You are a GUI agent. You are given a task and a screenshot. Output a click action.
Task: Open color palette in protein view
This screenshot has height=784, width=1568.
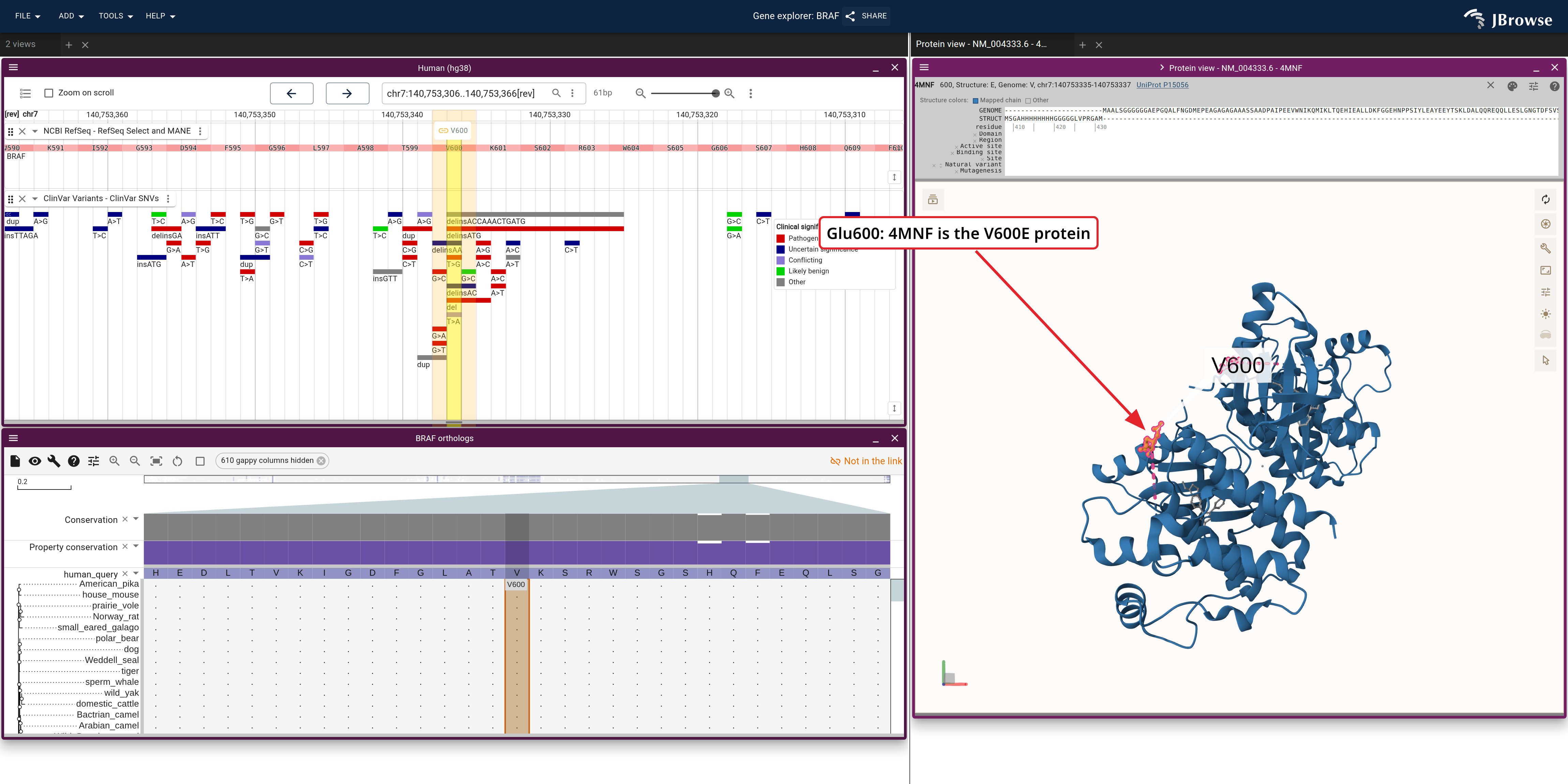1512,86
